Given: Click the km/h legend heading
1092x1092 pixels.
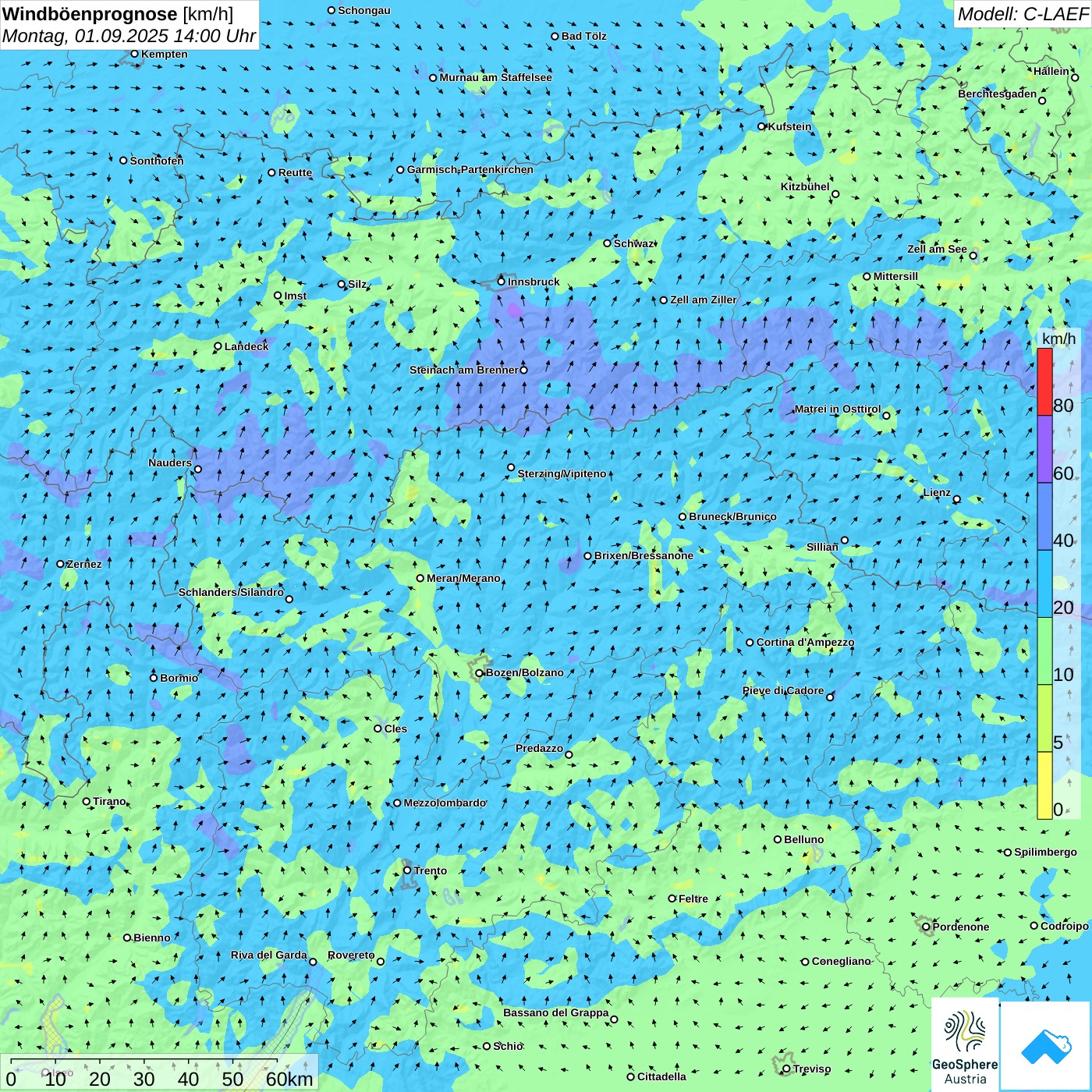Looking at the screenshot, I should tap(1058, 339).
